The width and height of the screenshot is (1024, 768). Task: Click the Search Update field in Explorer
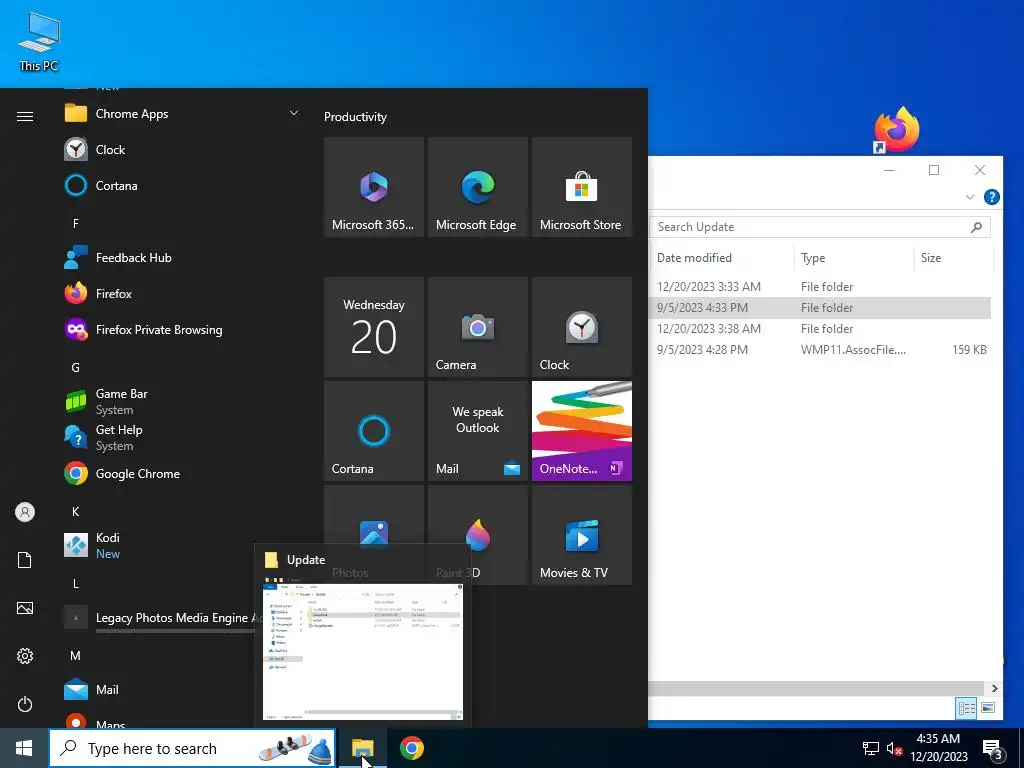tap(820, 227)
